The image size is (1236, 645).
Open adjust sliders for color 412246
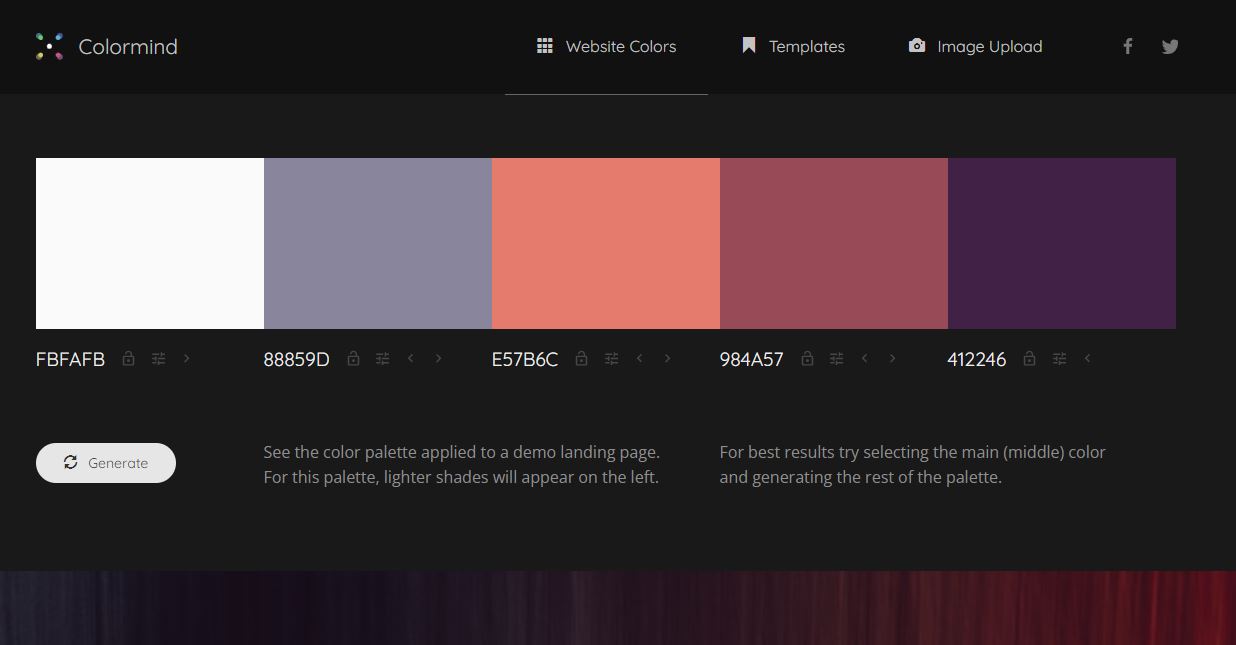point(1059,359)
